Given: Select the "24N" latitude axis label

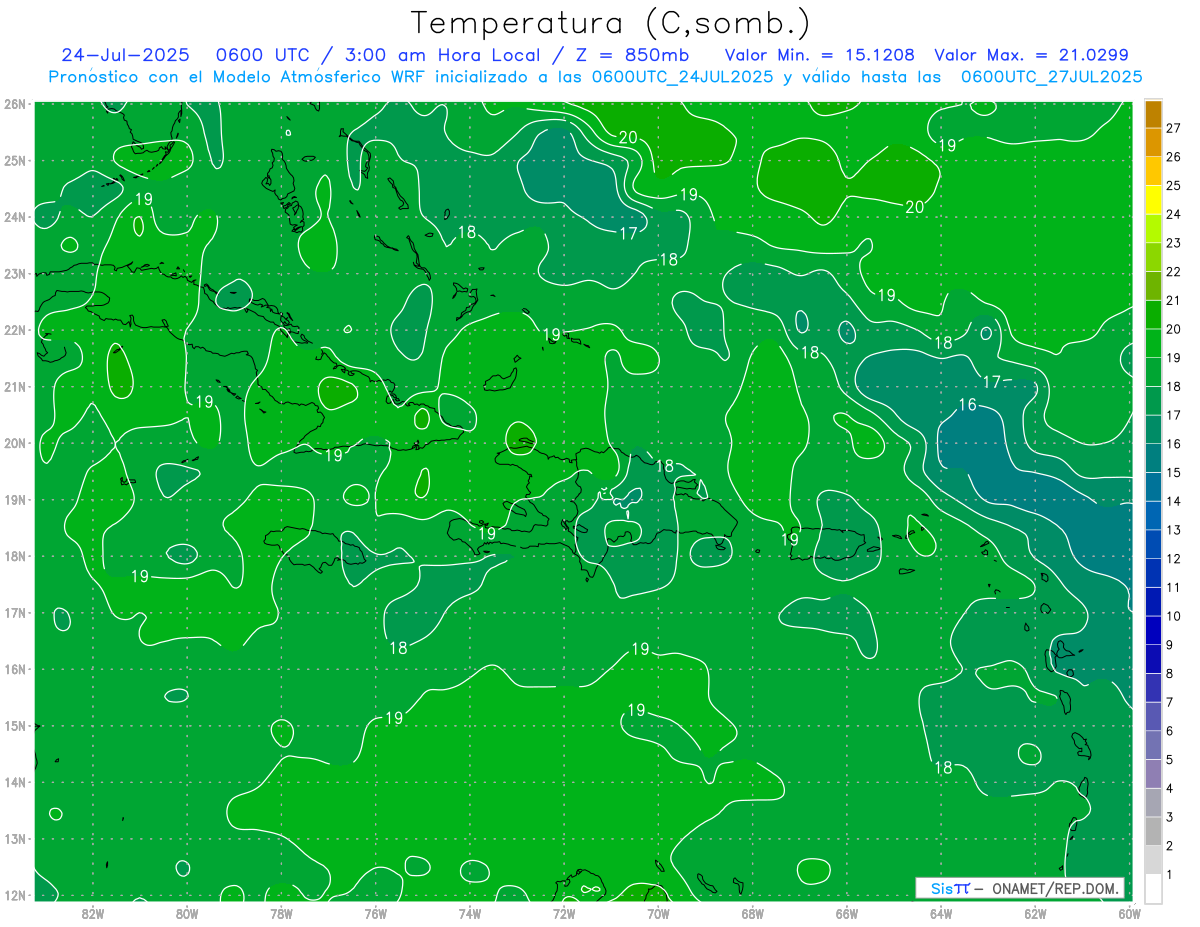Looking at the screenshot, I should coord(15,217).
